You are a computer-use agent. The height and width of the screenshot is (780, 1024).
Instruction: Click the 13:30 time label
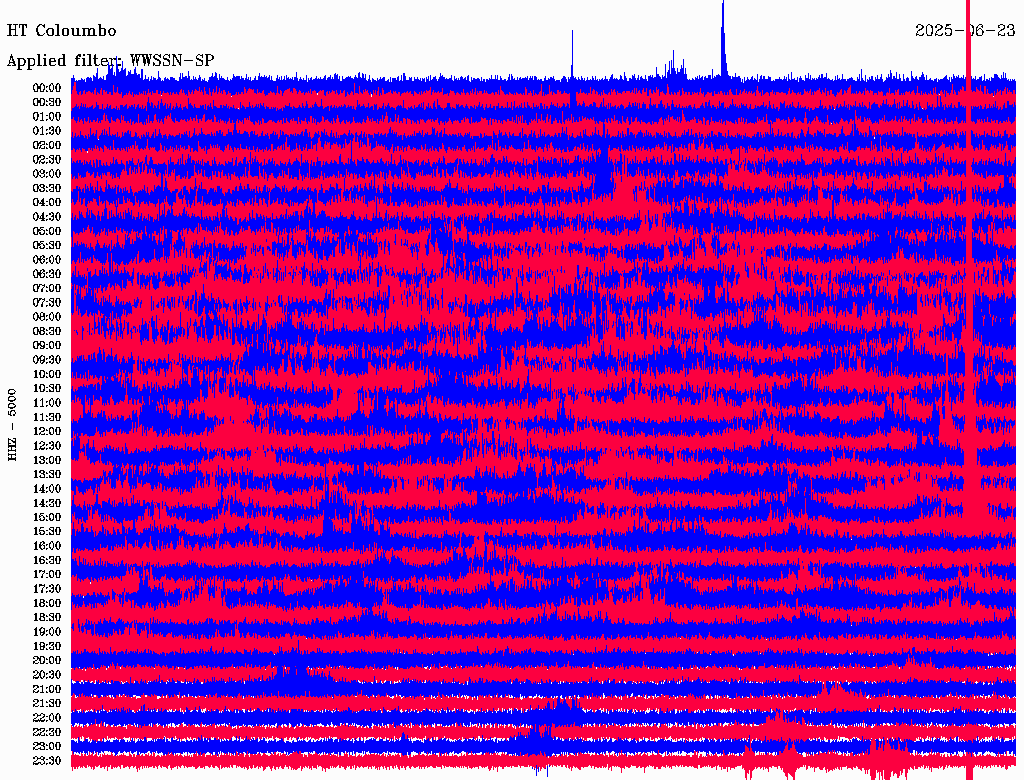(47, 475)
